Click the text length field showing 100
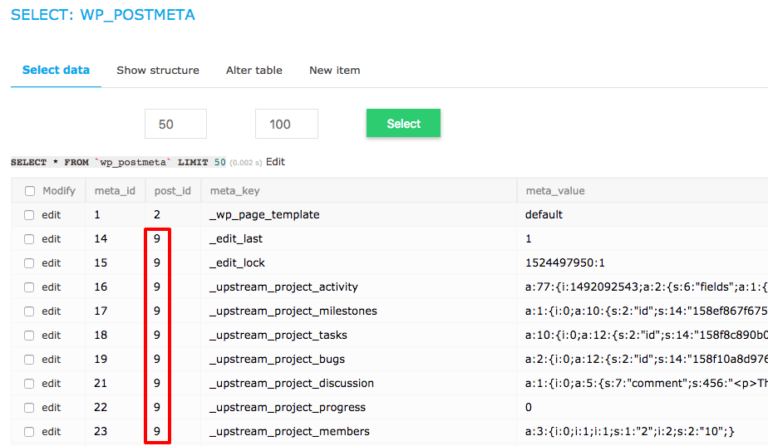The height and width of the screenshot is (446, 768). (286, 124)
